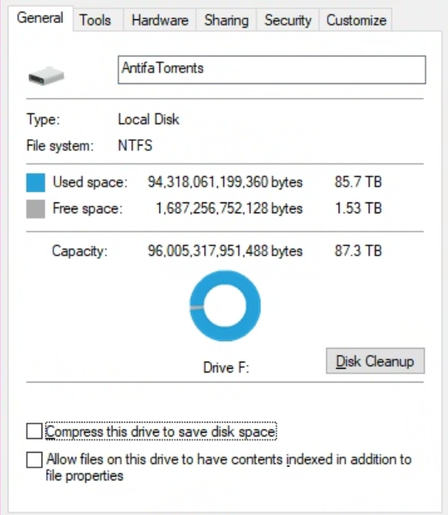Image resolution: width=448 pixels, height=515 pixels.
Task: Click the AntifaTorrents drive name field
Action: (x=272, y=70)
